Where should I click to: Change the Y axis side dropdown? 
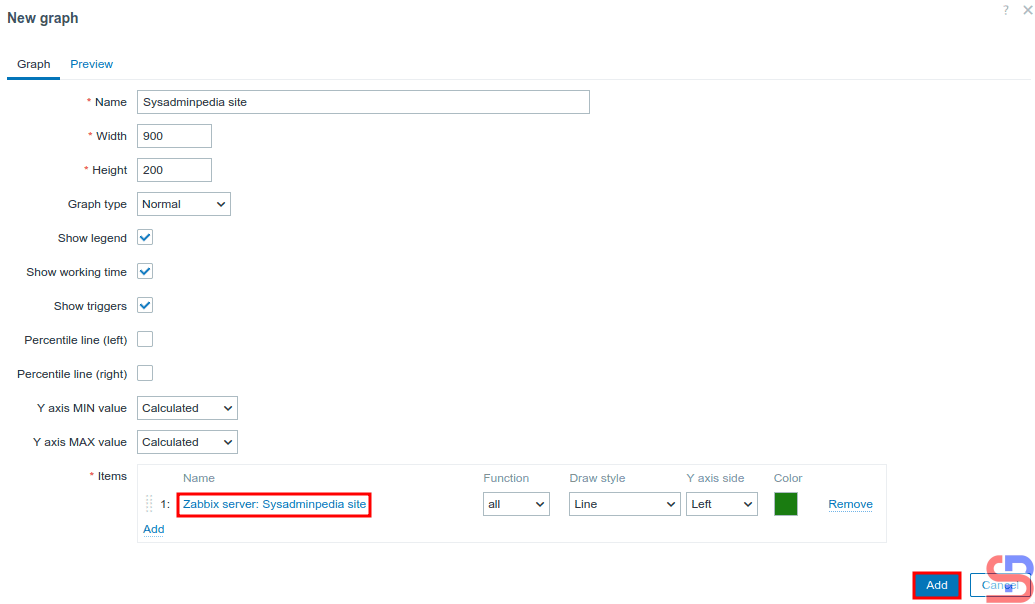721,504
